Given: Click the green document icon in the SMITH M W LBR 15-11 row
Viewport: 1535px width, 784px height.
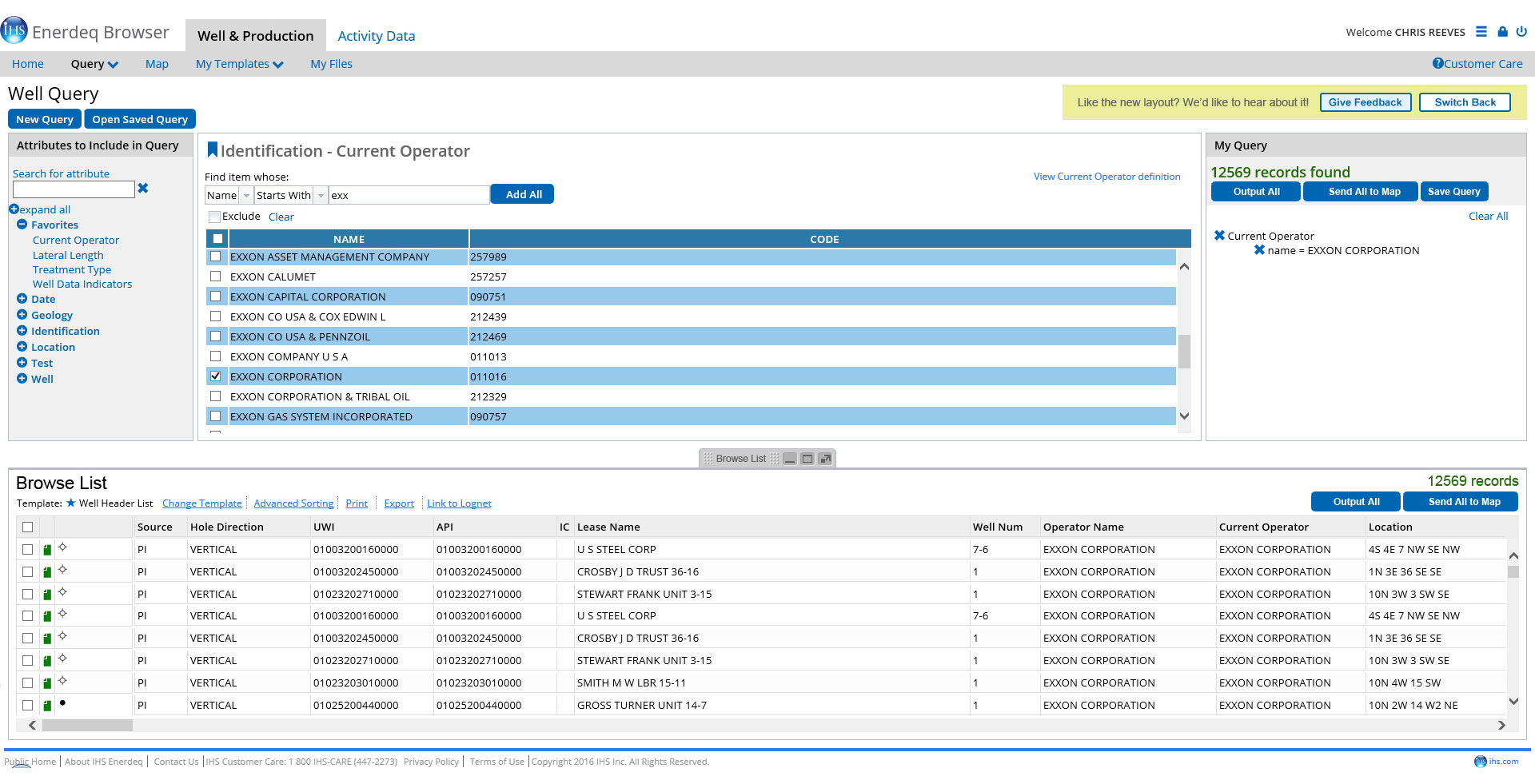Looking at the screenshot, I should pos(47,683).
